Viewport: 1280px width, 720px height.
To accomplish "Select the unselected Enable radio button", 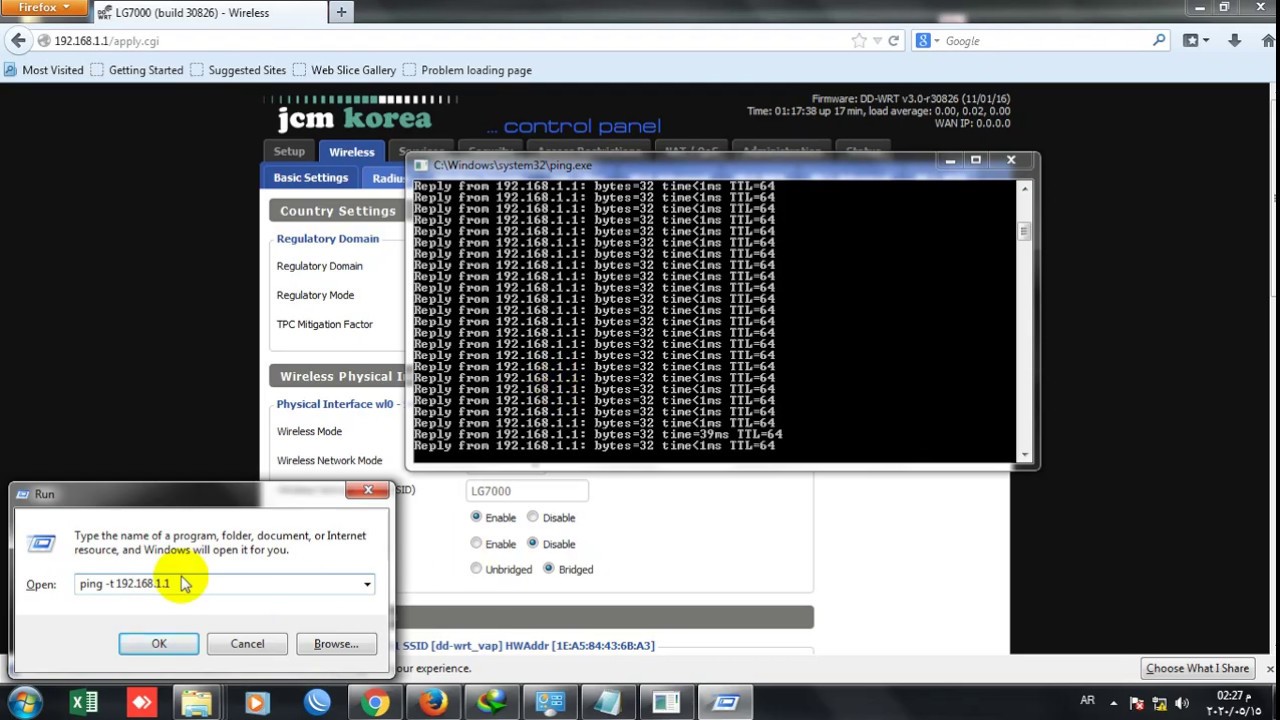I will pos(476,543).
